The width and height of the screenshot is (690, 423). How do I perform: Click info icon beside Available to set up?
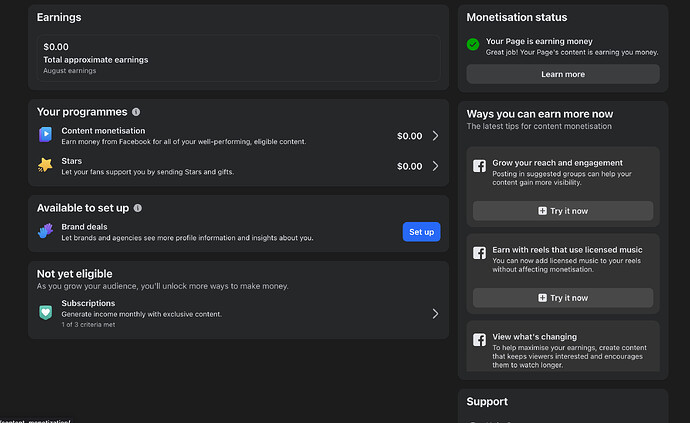[x=138, y=208]
